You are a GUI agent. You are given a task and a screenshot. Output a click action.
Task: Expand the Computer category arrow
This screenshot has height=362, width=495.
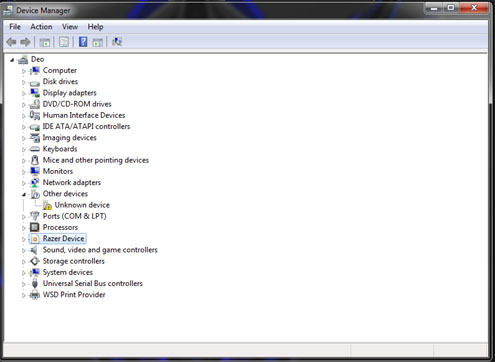[24, 71]
